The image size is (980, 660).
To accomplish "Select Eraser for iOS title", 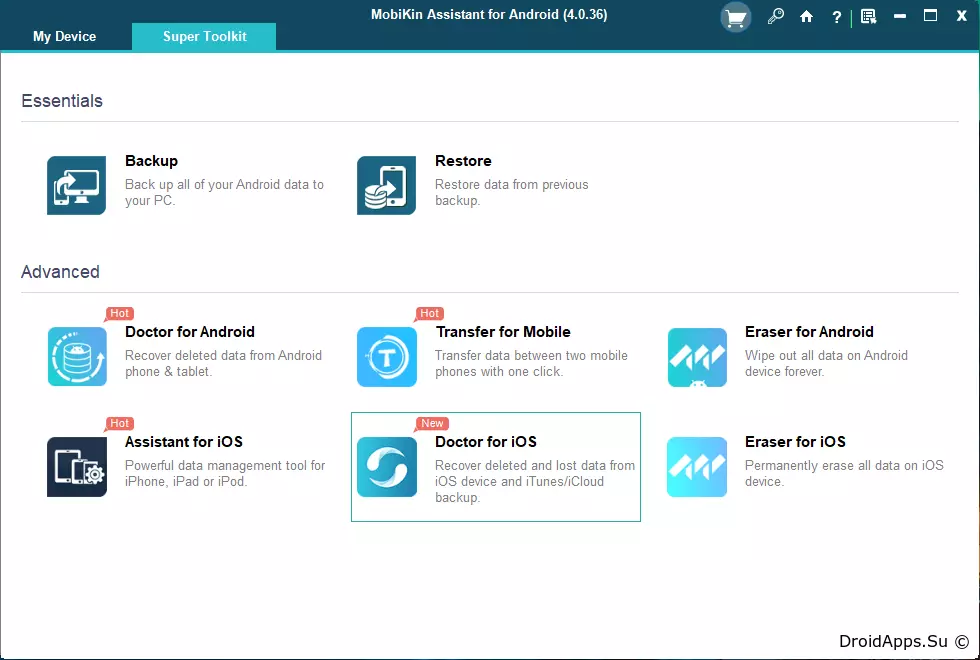I will click(x=795, y=442).
